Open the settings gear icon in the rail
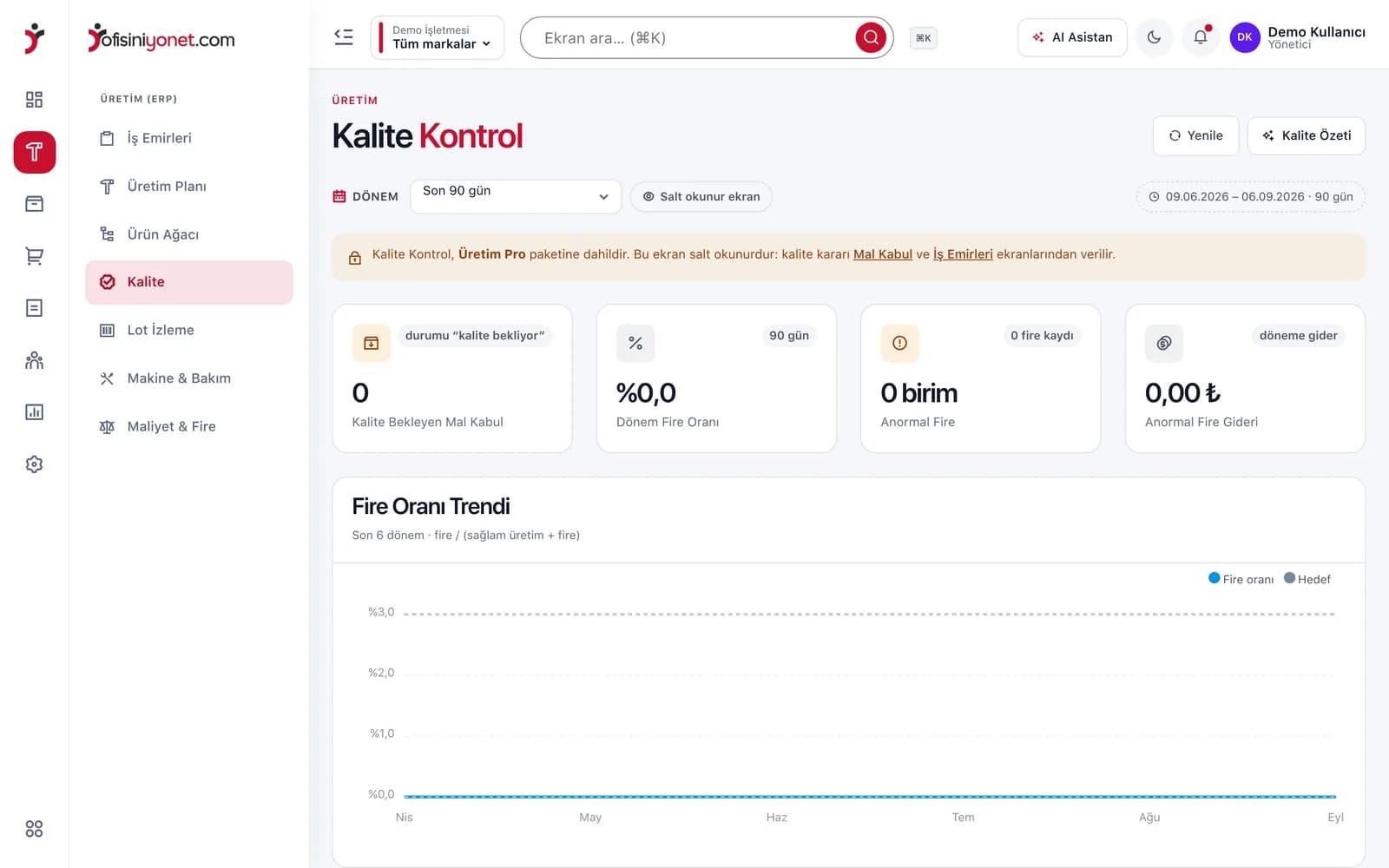Screen dimensions: 1389x868 [34, 464]
